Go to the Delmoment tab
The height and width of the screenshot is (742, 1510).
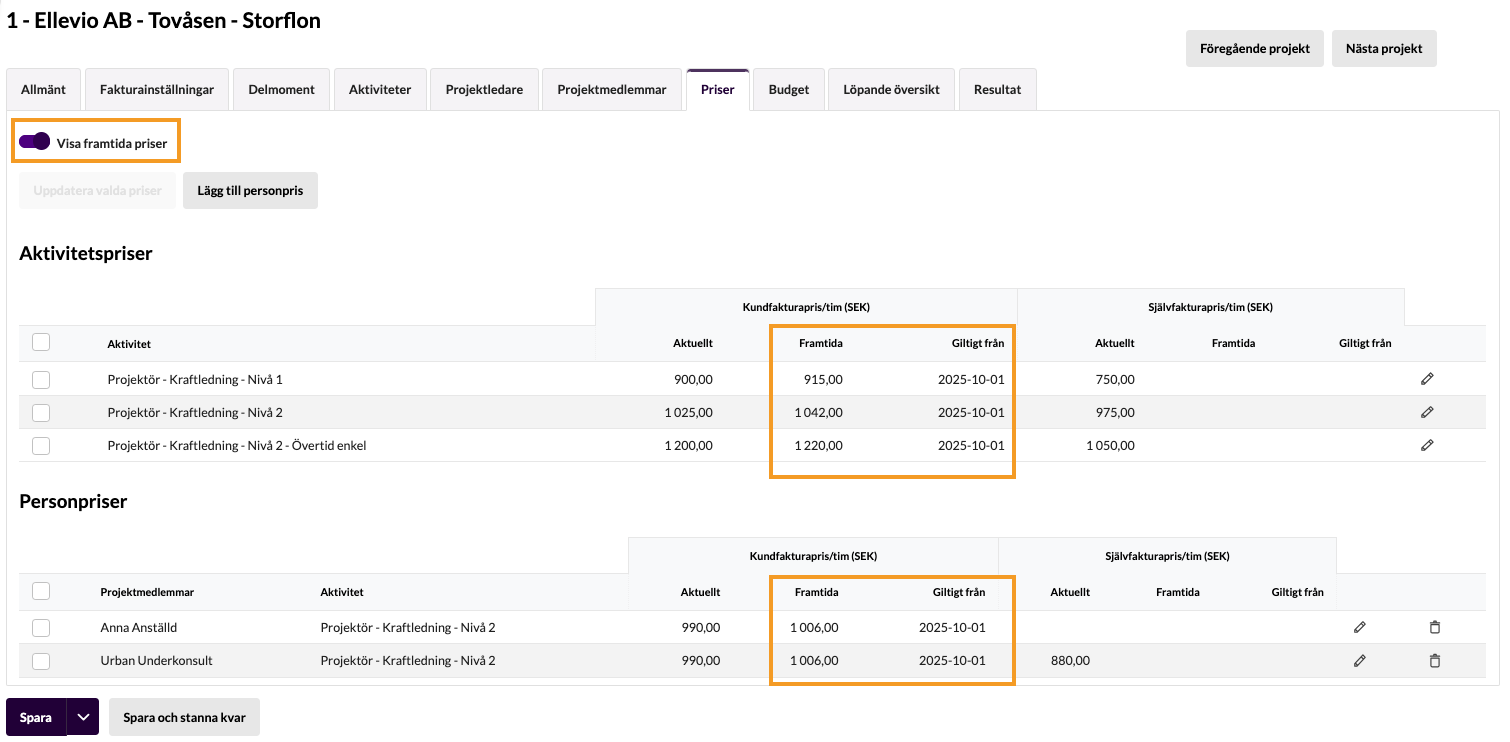pos(281,89)
